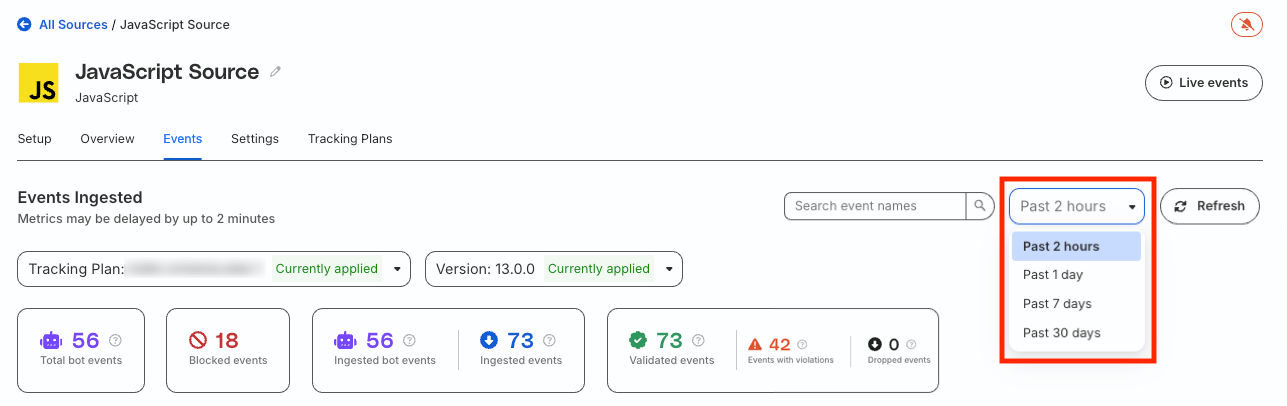Viewport: 1287px width, 406px height.
Task: Click the Dropped events count 0
Action: pyautogui.click(x=894, y=344)
